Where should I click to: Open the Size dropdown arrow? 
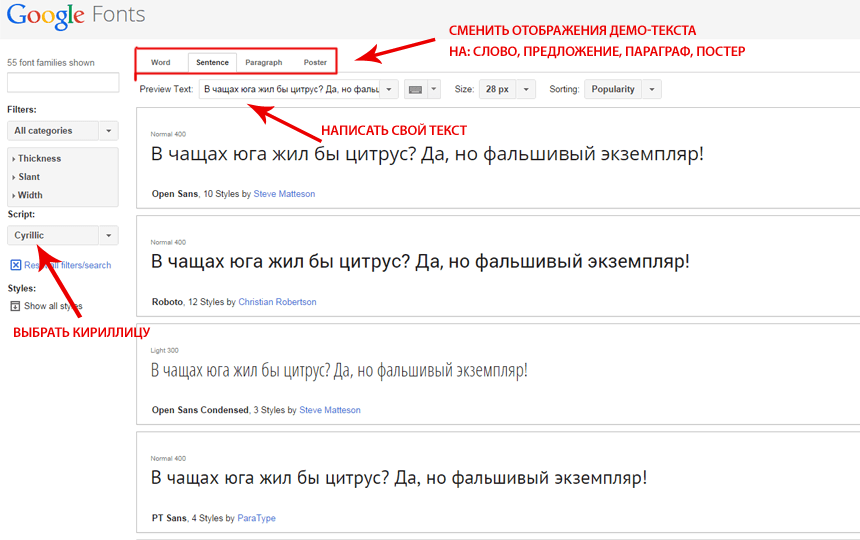(526, 89)
